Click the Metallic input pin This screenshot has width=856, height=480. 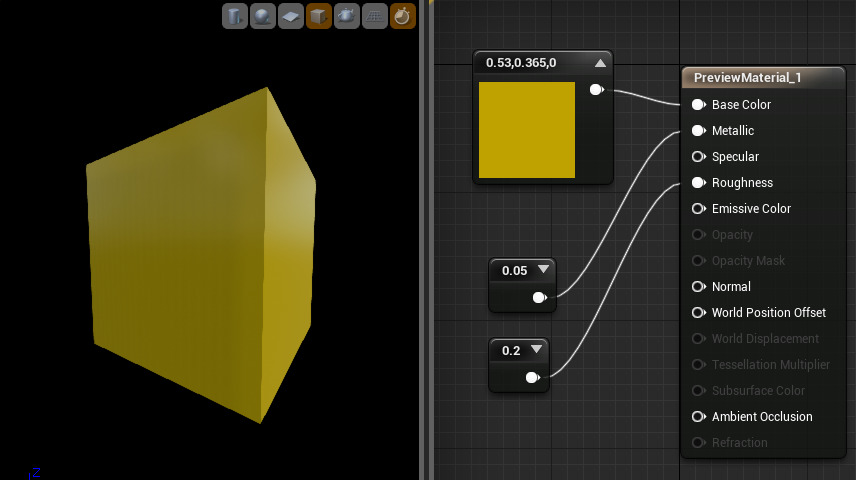click(698, 131)
